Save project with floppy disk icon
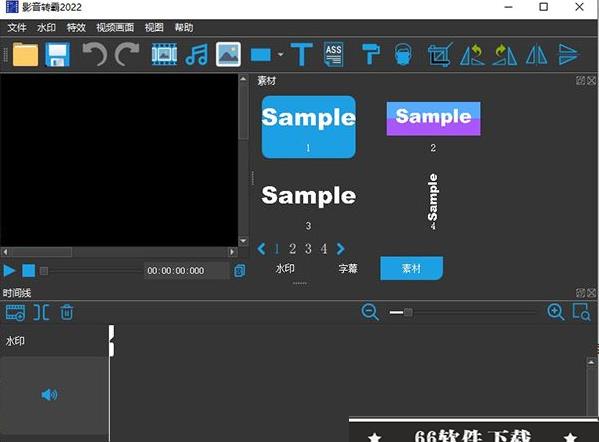Image resolution: width=599 pixels, height=442 pixels. (x=58, y=55)
